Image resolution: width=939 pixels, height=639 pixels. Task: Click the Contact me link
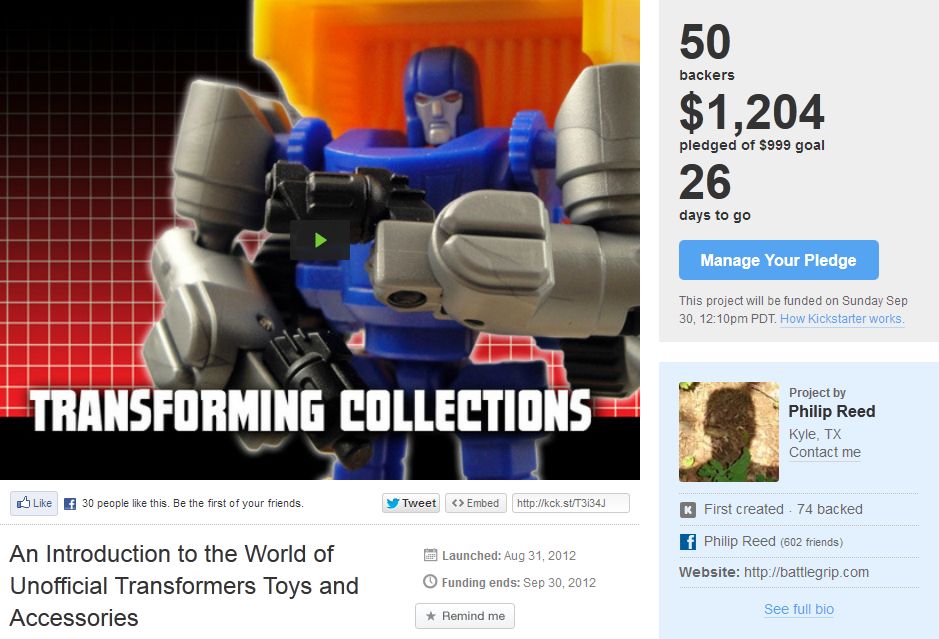coord(825,452)
